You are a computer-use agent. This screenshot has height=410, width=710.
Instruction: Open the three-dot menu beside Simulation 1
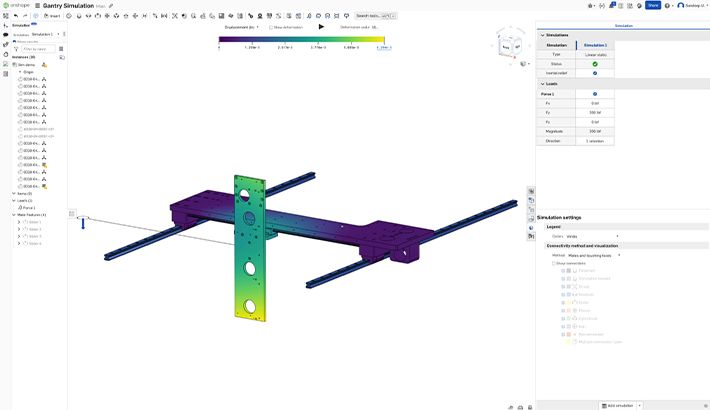click(64, 34)
